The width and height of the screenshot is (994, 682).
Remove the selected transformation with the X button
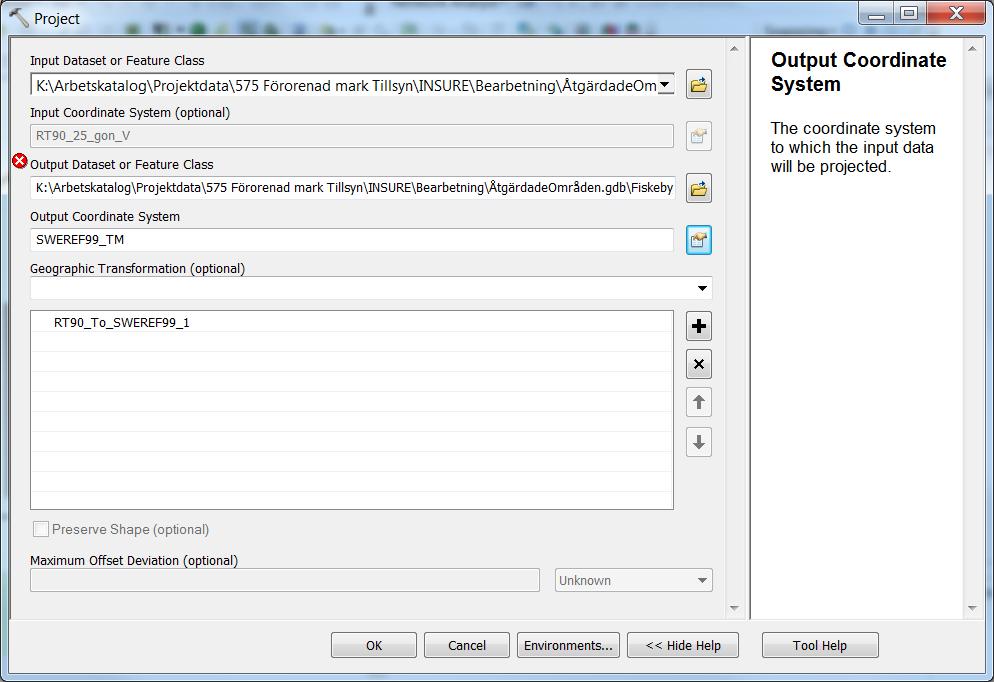click(x=699, y=364)
